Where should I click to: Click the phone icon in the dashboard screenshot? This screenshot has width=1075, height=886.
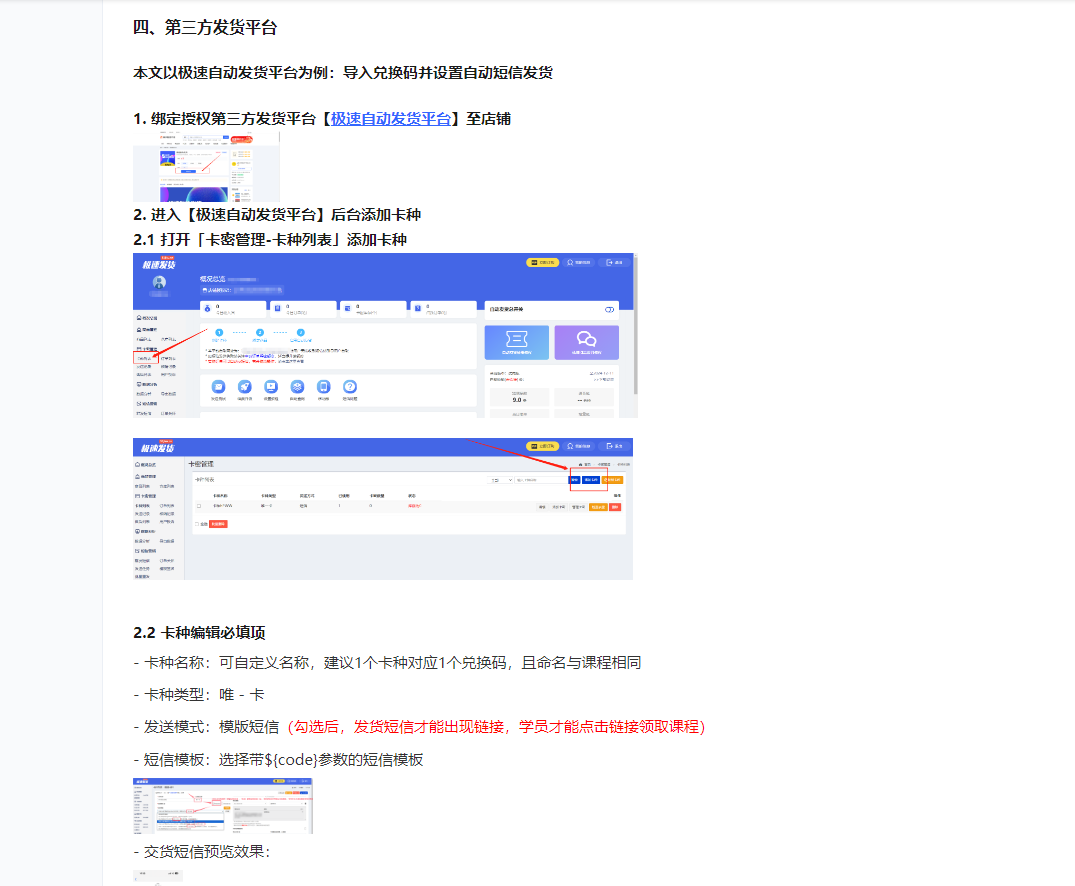coord(324,387)
